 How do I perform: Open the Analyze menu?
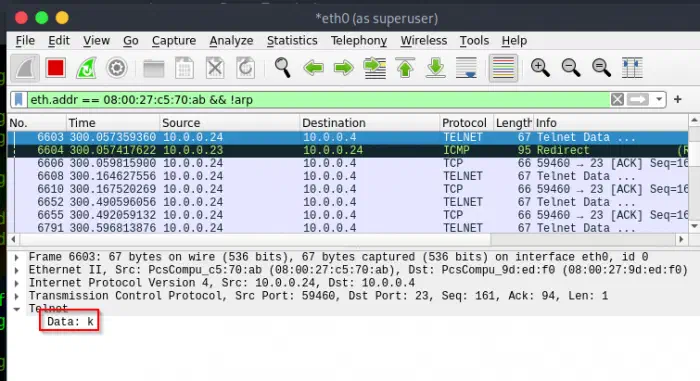tap(231, 41)
